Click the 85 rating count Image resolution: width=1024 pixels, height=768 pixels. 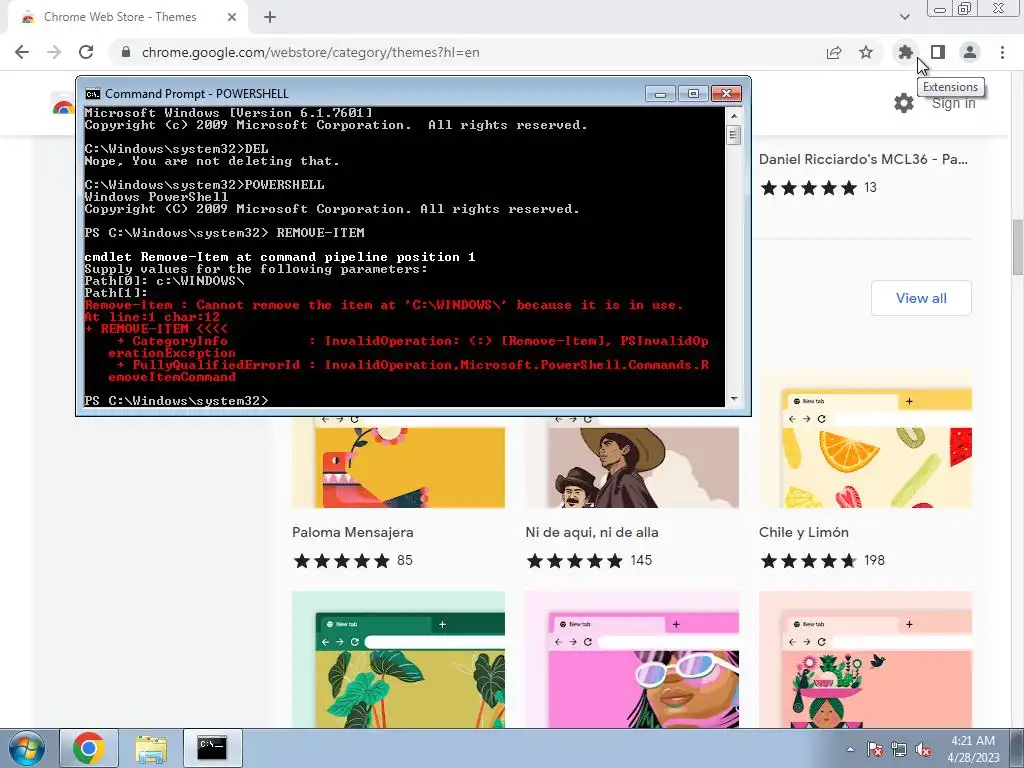coord(405,560)
